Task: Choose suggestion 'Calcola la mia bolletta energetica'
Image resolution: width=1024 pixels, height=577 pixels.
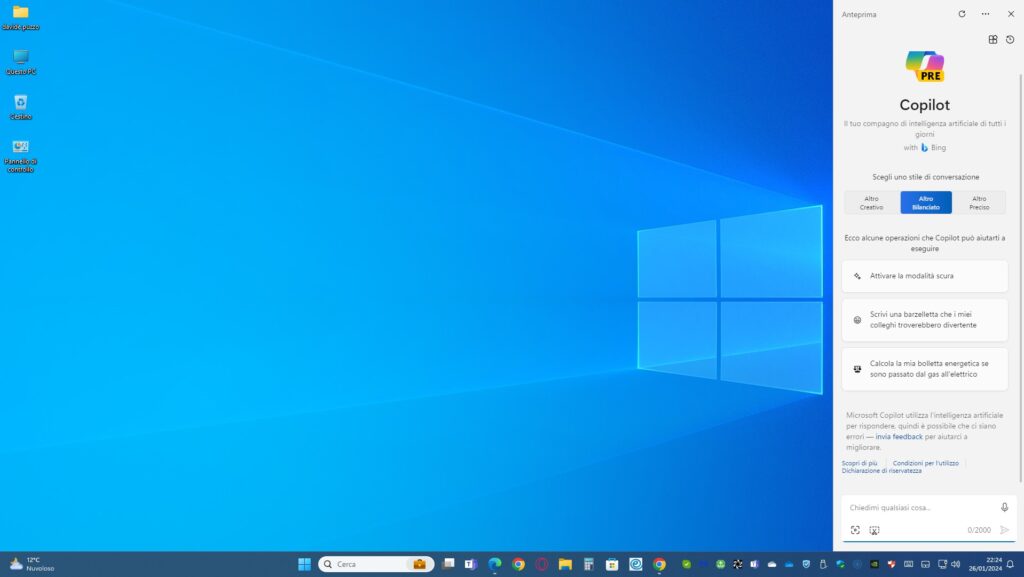Action: (x=925, y=369)
